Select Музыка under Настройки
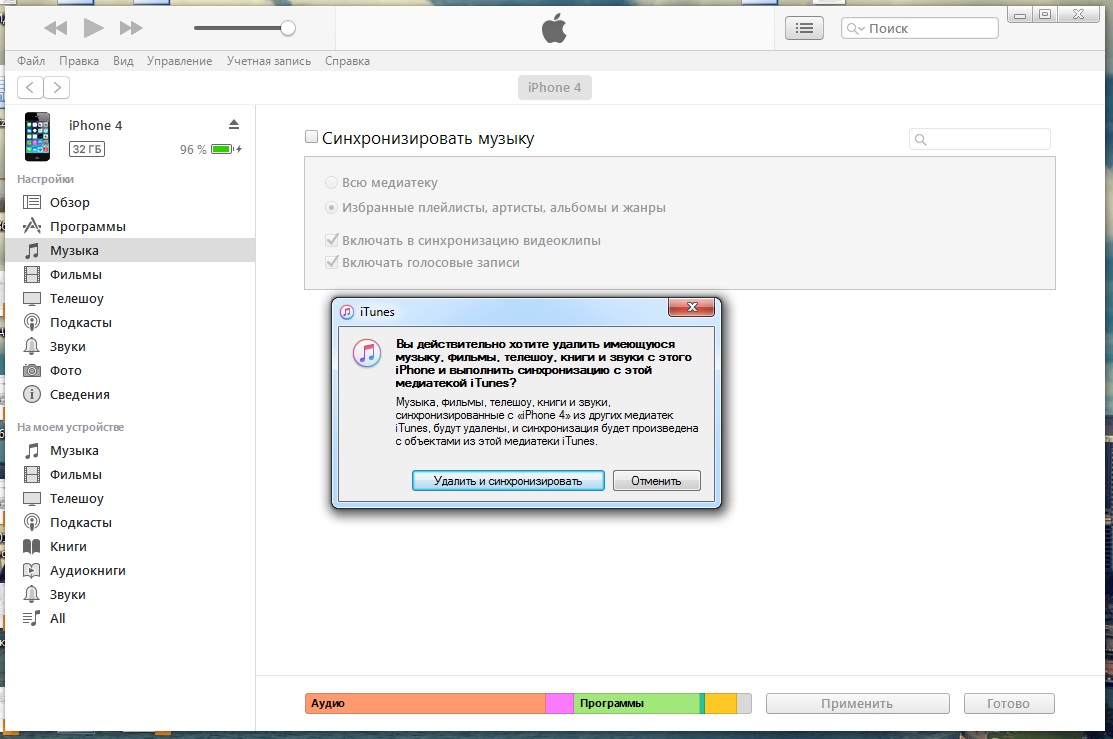The height and width of the screenshot is (739, 1113). point(130,251)
